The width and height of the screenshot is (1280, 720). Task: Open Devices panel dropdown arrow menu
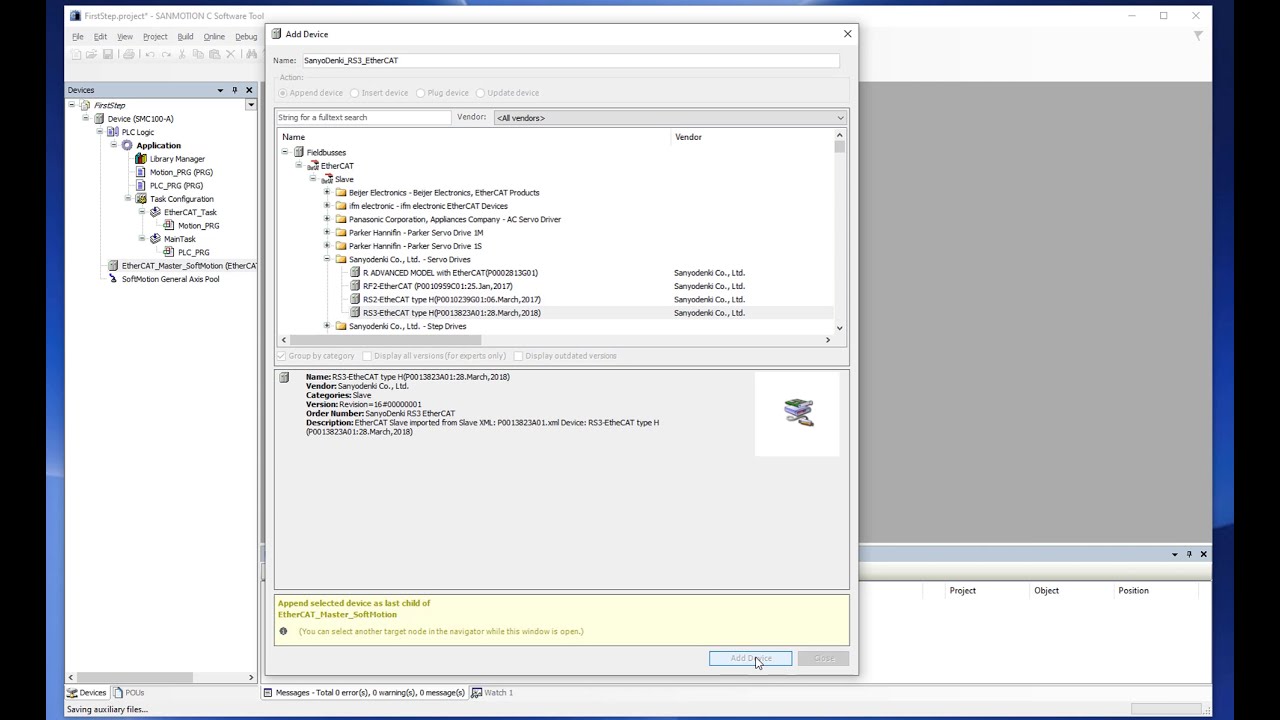coord(220,90)
